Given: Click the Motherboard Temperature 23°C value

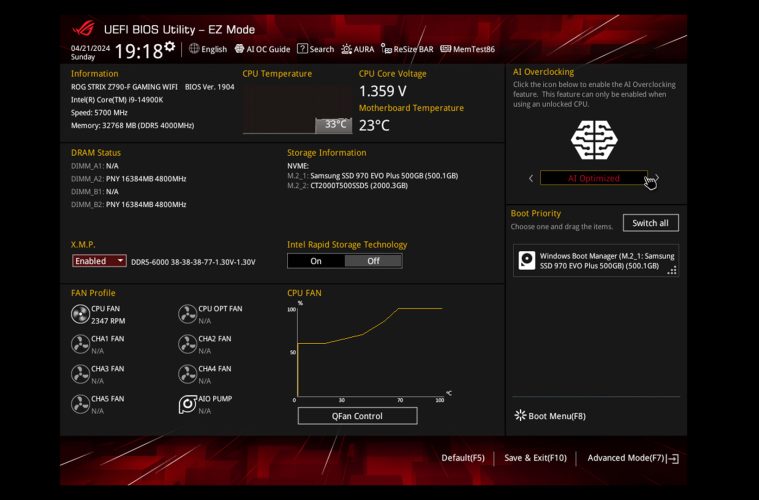Looking at the screenshot, I should [374, 125].
